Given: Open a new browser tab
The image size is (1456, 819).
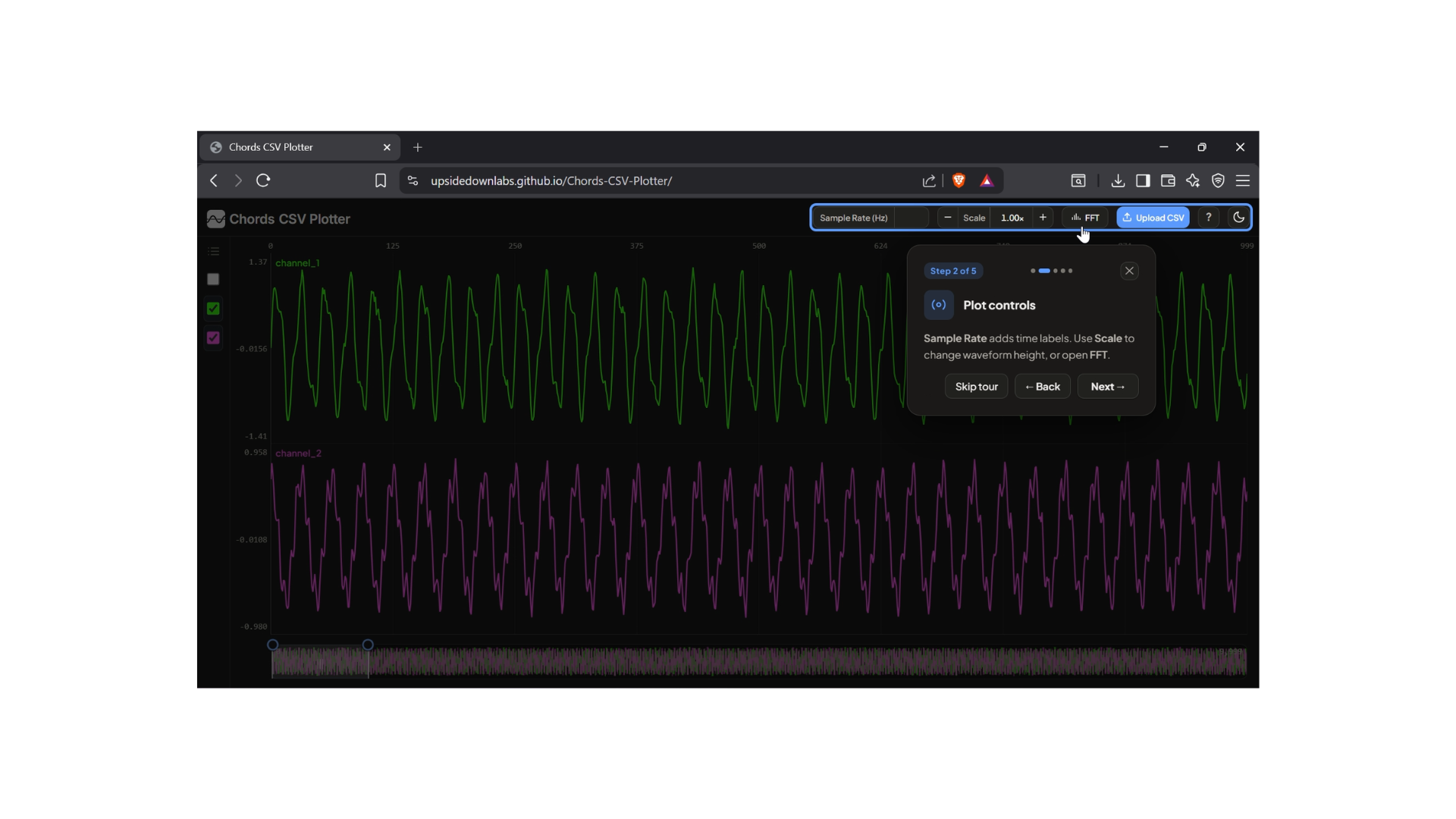Looking at the screenshot, I should pyautogui.click(x=418, y=147).
